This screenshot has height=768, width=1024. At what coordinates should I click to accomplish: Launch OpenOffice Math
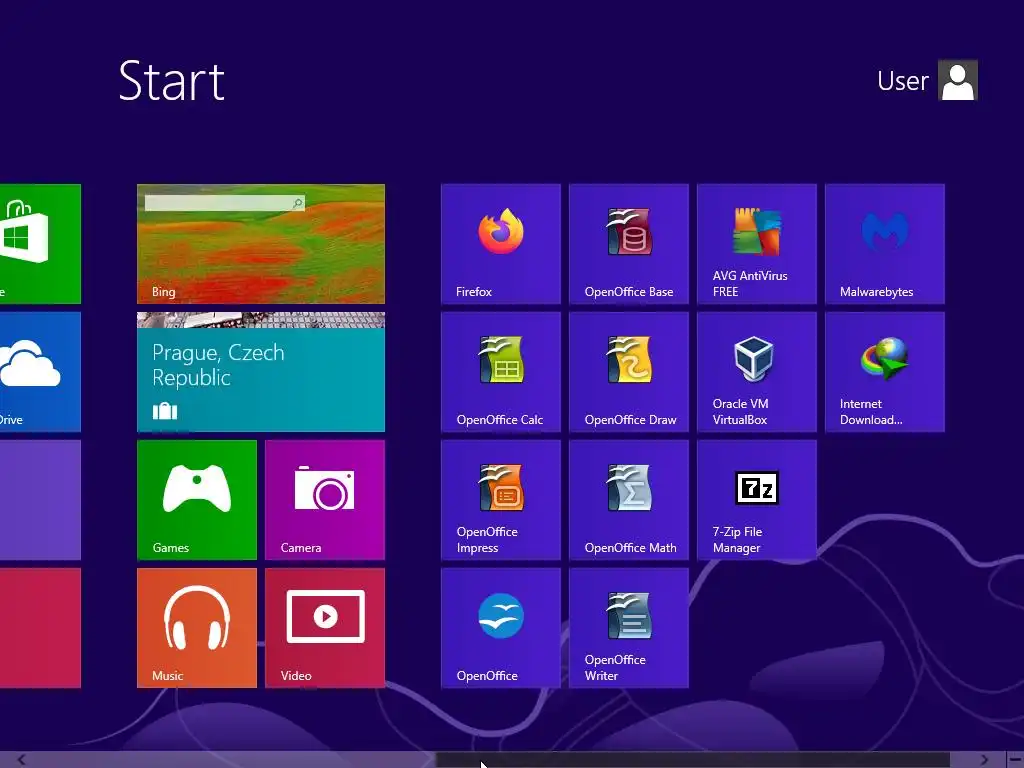pyautogui.click(x=629, y=500)
